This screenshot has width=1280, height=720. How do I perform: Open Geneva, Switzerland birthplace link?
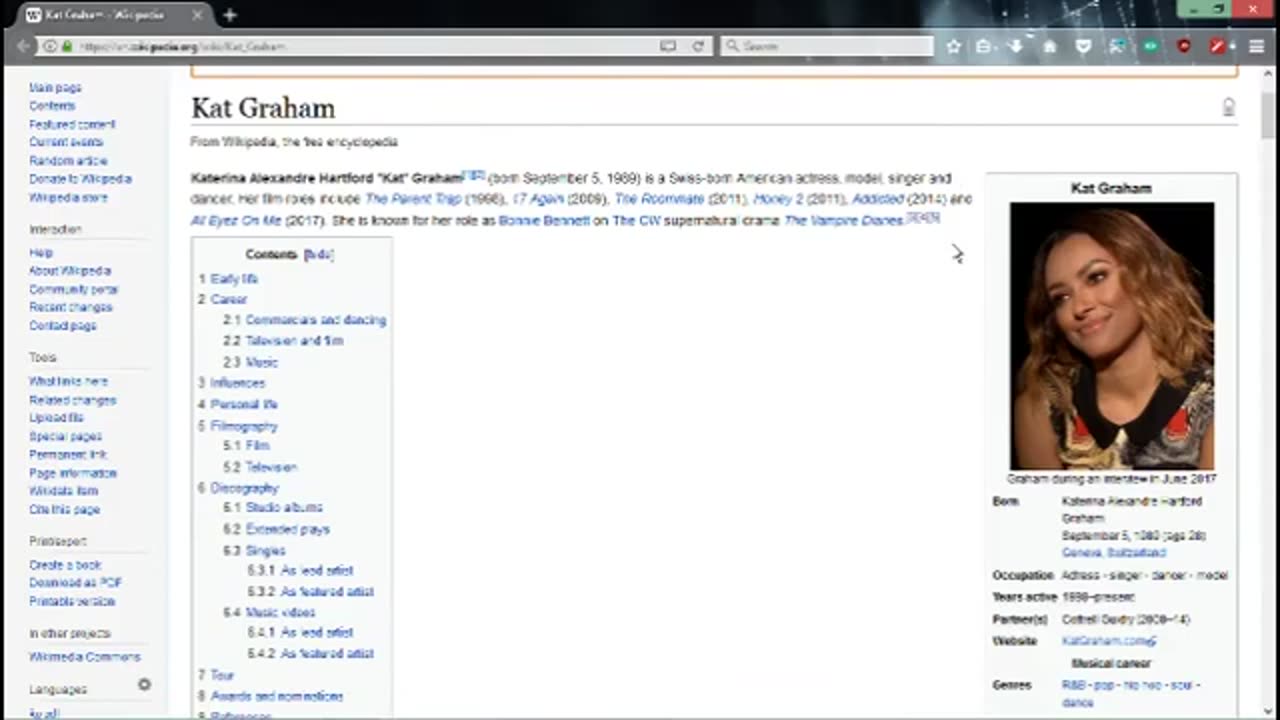1113,553
